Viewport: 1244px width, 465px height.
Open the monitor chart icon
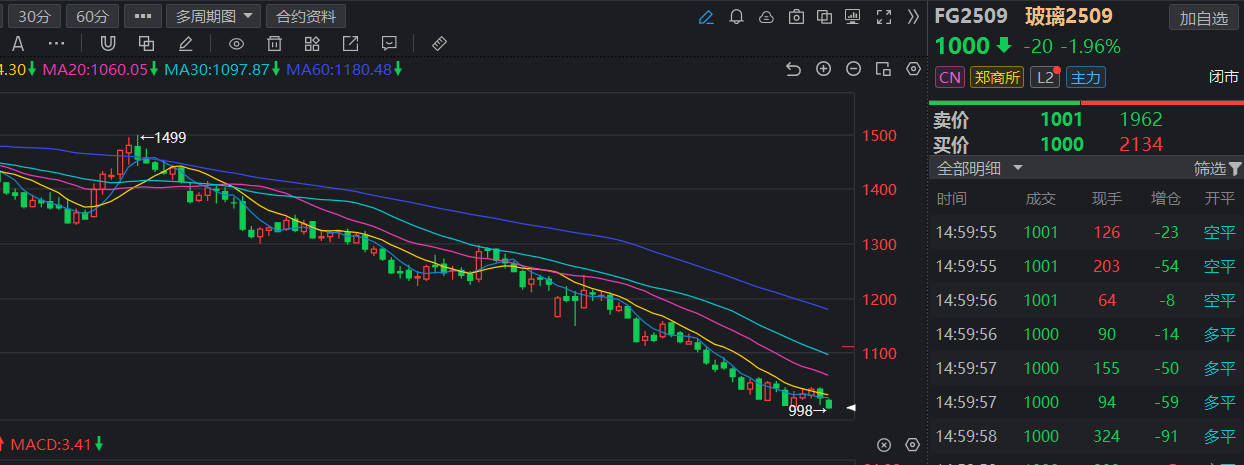(x=853, y=17)
